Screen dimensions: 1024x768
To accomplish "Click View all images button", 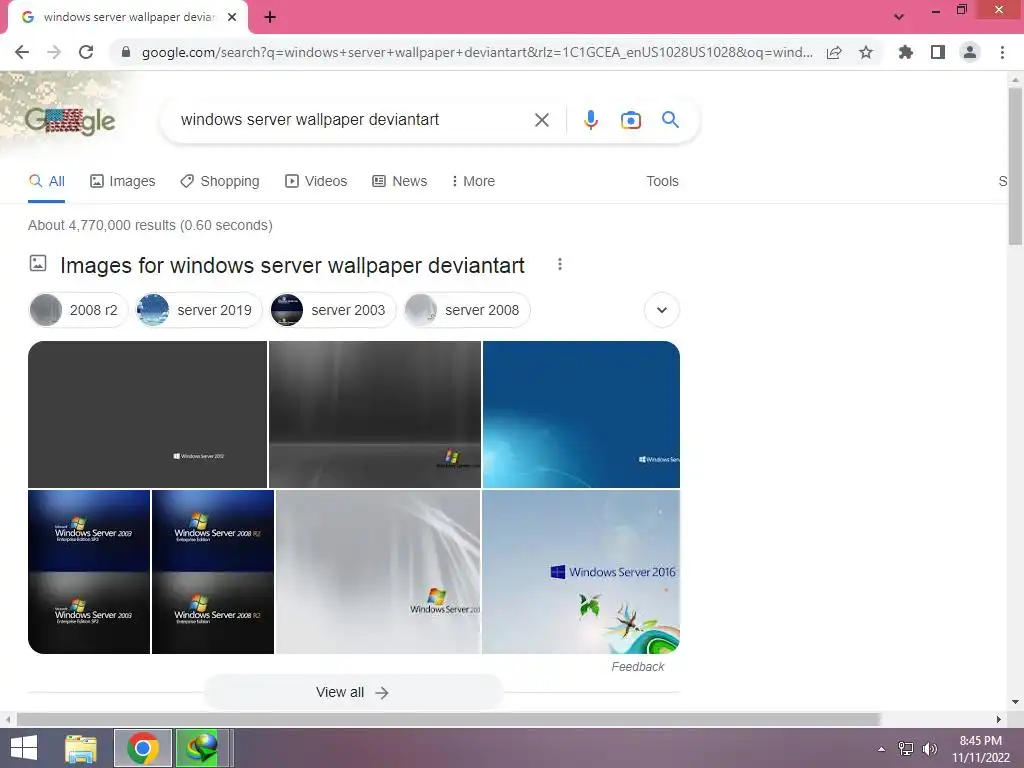I will point(353,692).
